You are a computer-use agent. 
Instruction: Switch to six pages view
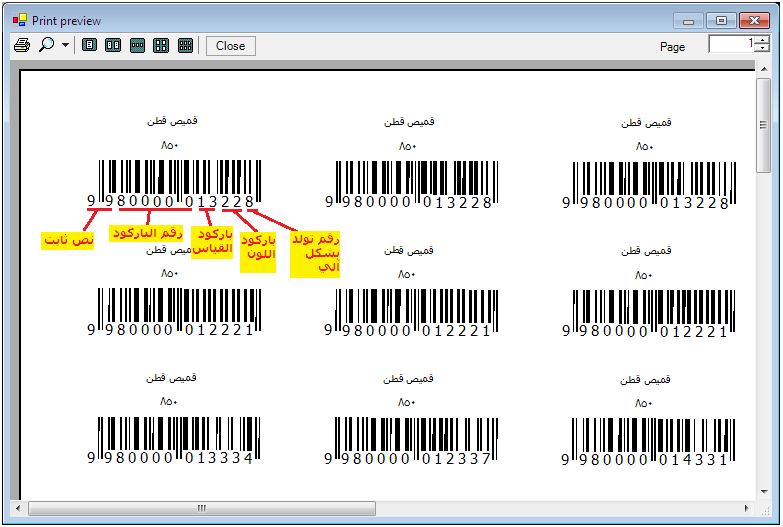coord(185,45)
